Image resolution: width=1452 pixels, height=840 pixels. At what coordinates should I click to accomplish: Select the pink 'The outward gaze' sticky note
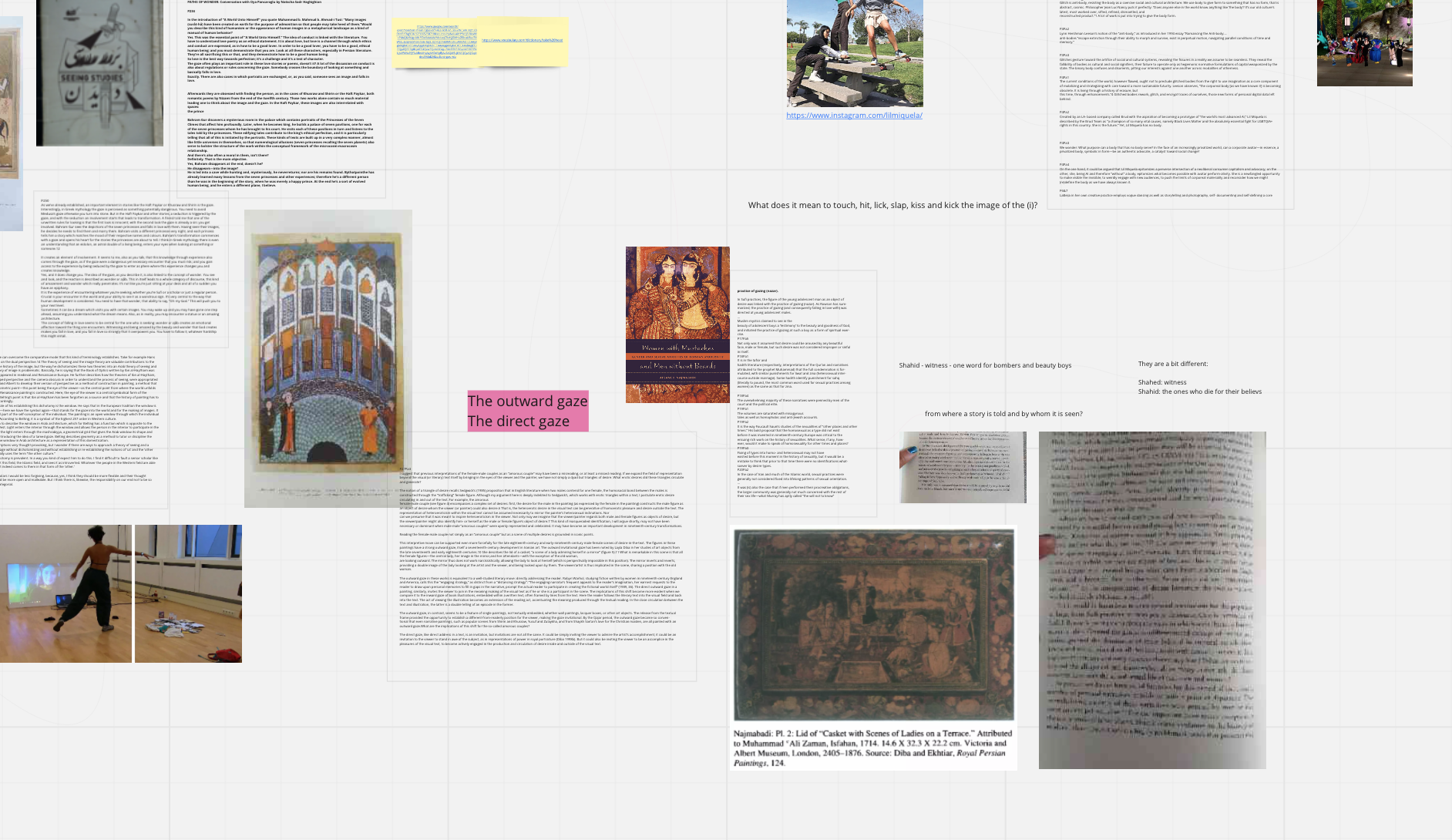(x=528, y=411)
